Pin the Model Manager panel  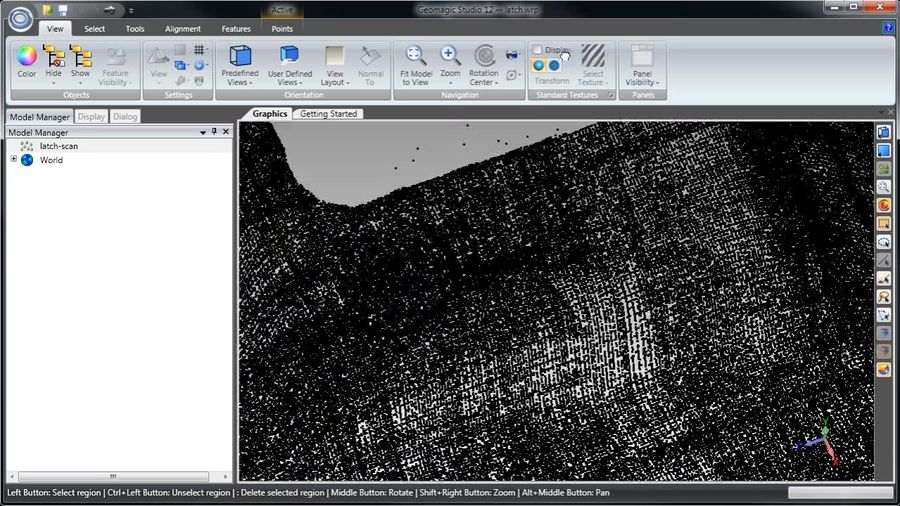pyautogui.click(x=214, y=132)
